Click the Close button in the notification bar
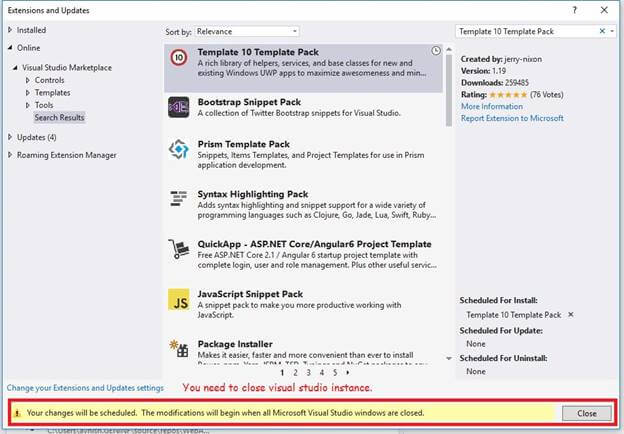Viewport: 624px width, 434px height. (587, 413)
